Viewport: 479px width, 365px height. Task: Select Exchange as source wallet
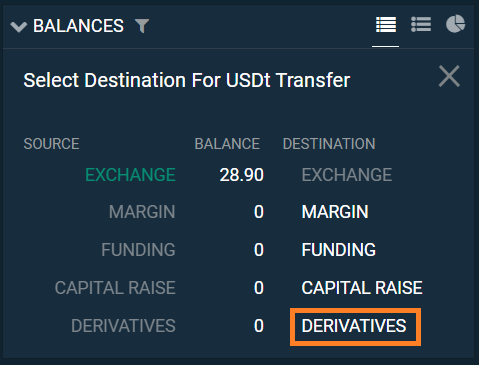coord(130,175)
